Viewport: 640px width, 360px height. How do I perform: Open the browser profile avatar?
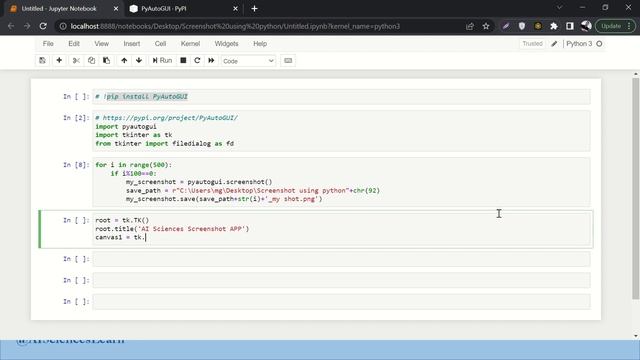click(x=586, y=26)
